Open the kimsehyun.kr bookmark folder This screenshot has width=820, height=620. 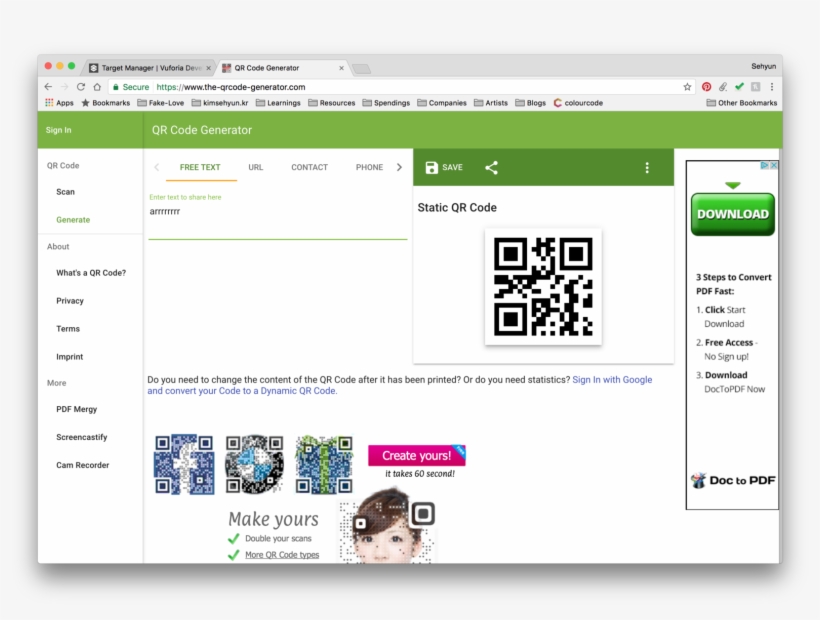tap(220, 103)
